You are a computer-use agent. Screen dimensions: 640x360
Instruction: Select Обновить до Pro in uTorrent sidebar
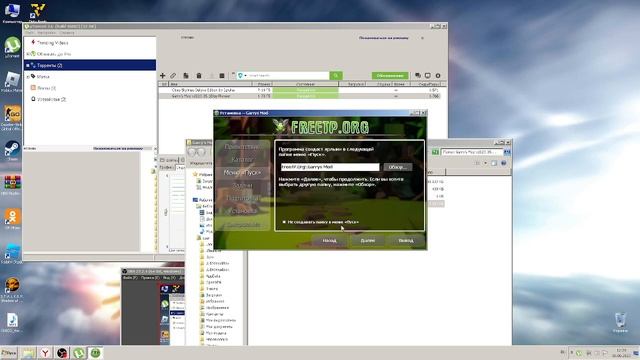[x=53, y=54]
